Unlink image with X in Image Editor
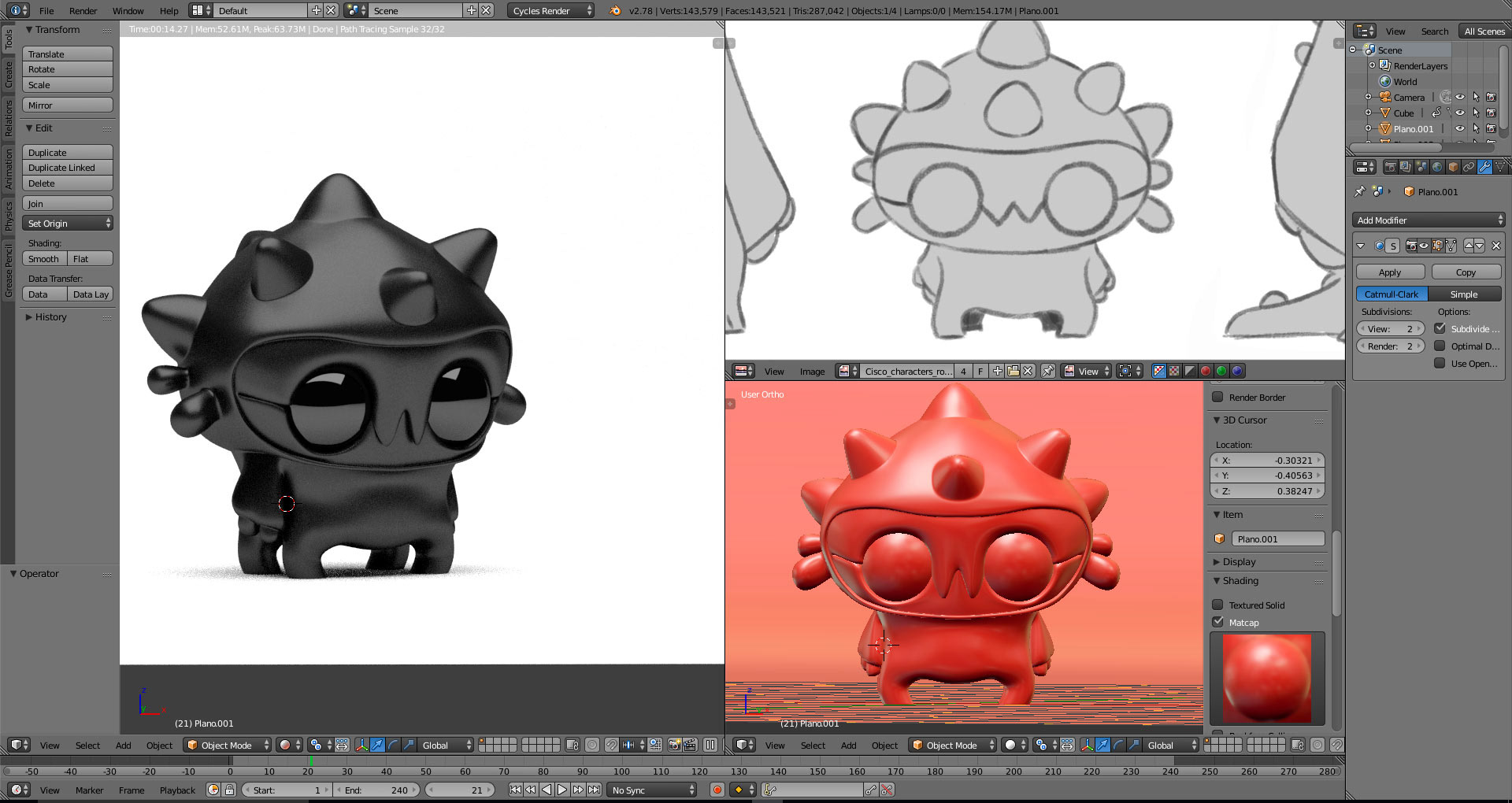 1028,371
